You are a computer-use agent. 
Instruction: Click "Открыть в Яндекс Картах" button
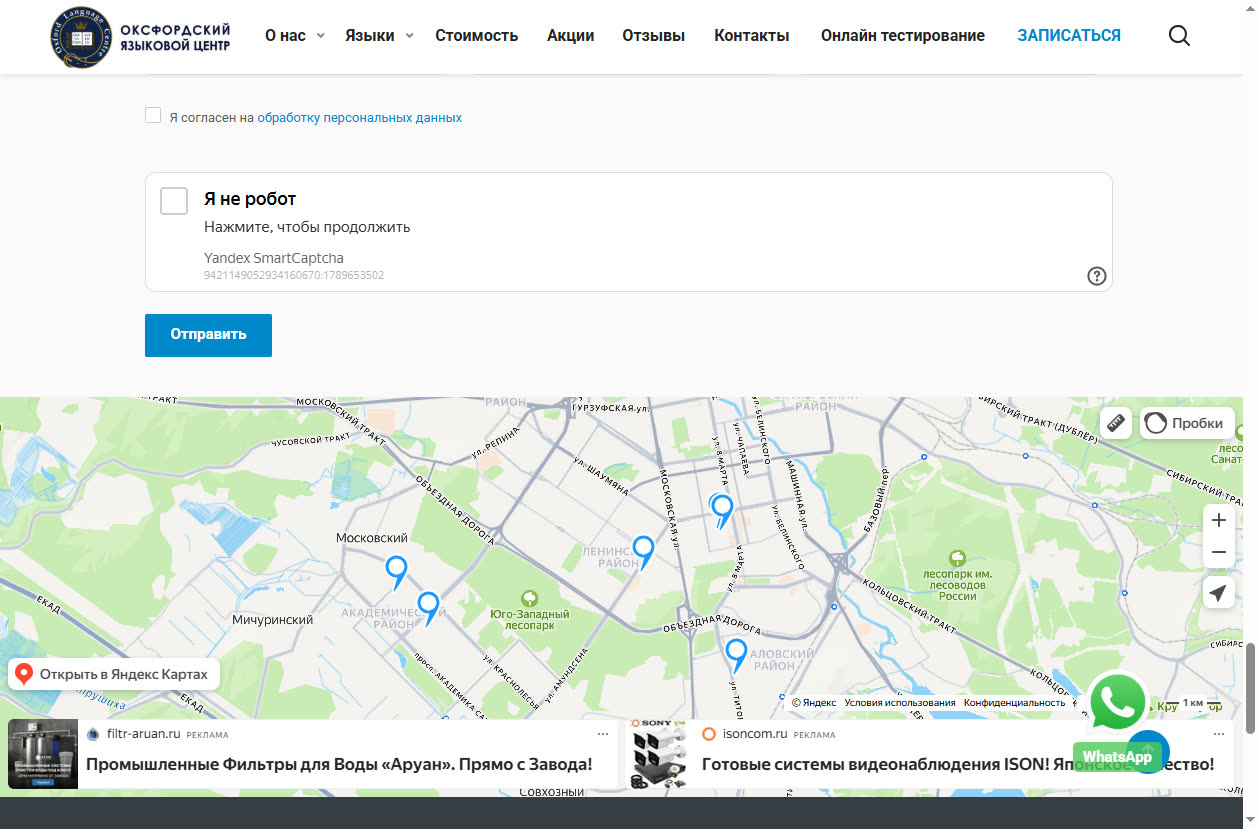[114, 674]
